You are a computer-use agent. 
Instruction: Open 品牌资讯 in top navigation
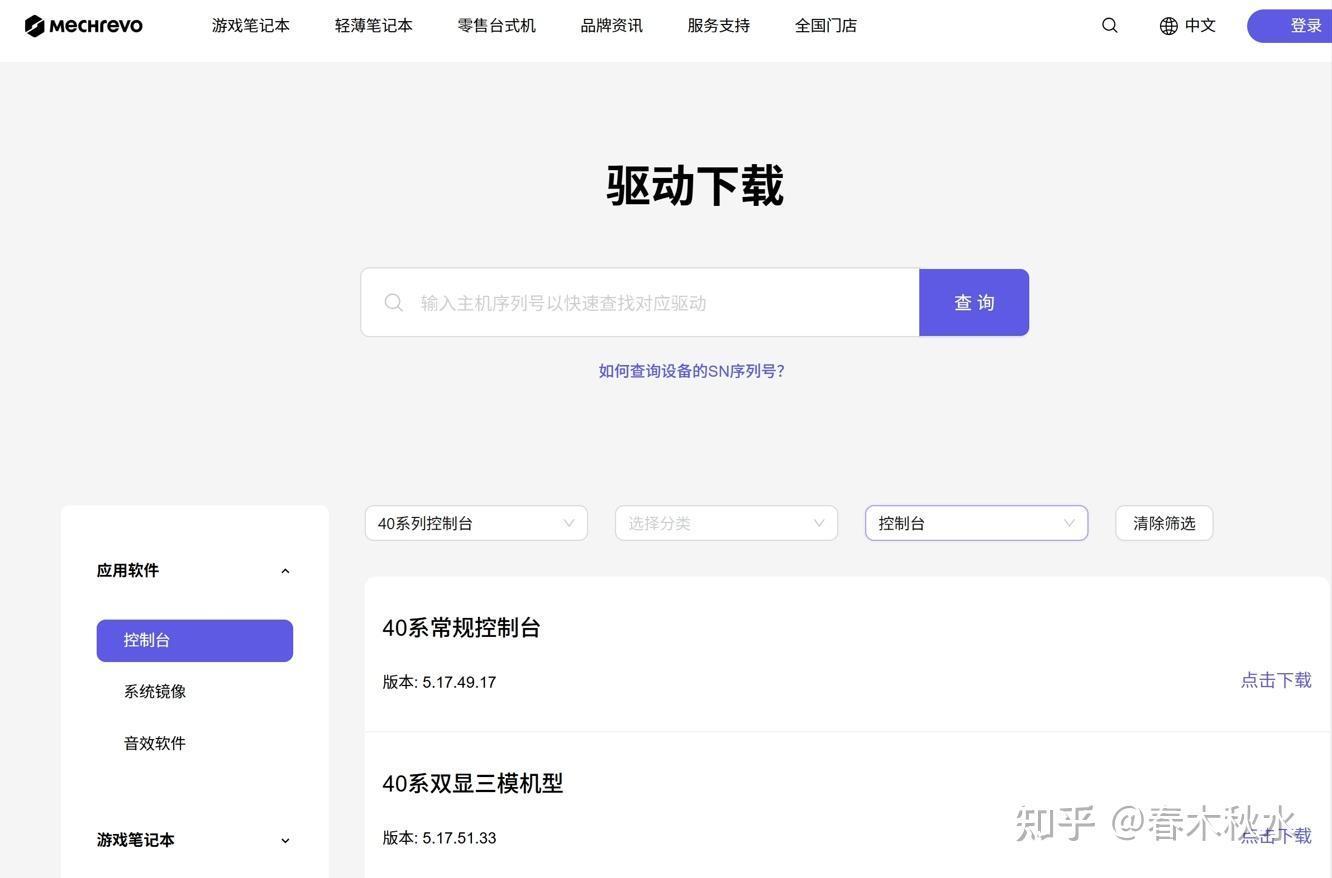pos(612,26)
